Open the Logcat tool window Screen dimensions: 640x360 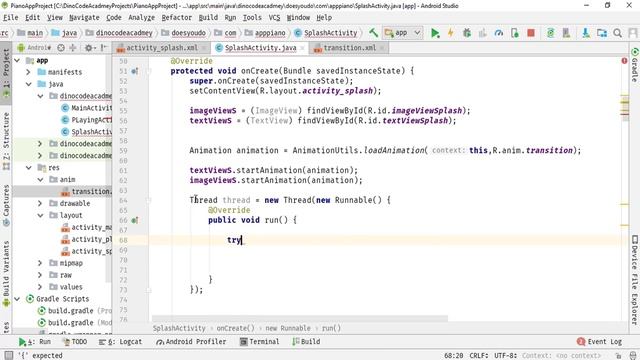[120, 342]
